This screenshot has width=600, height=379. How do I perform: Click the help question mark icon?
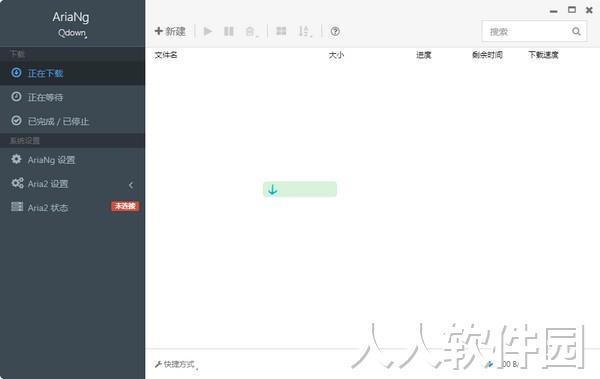[335, 31]
